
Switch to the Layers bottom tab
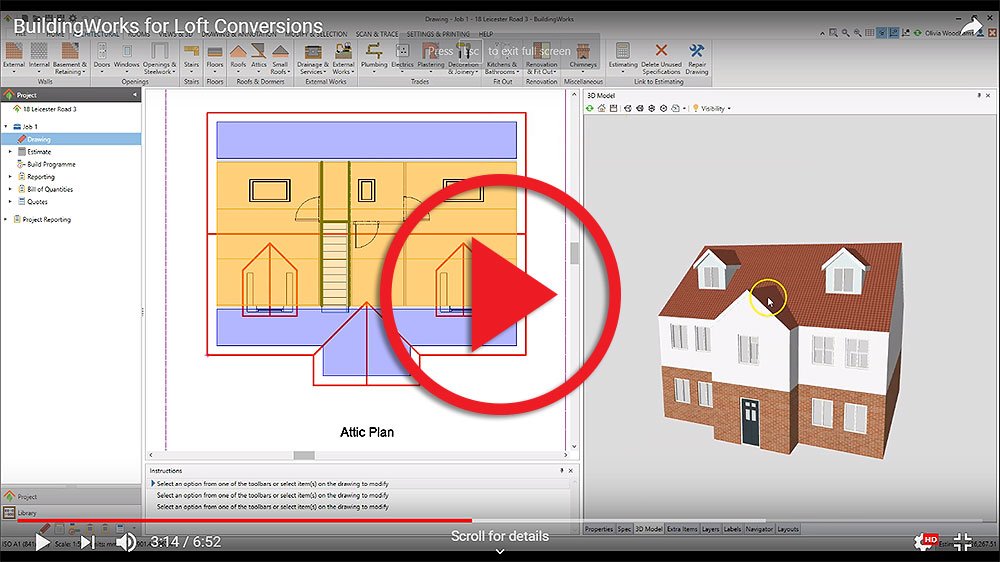[x=710, y=529]
